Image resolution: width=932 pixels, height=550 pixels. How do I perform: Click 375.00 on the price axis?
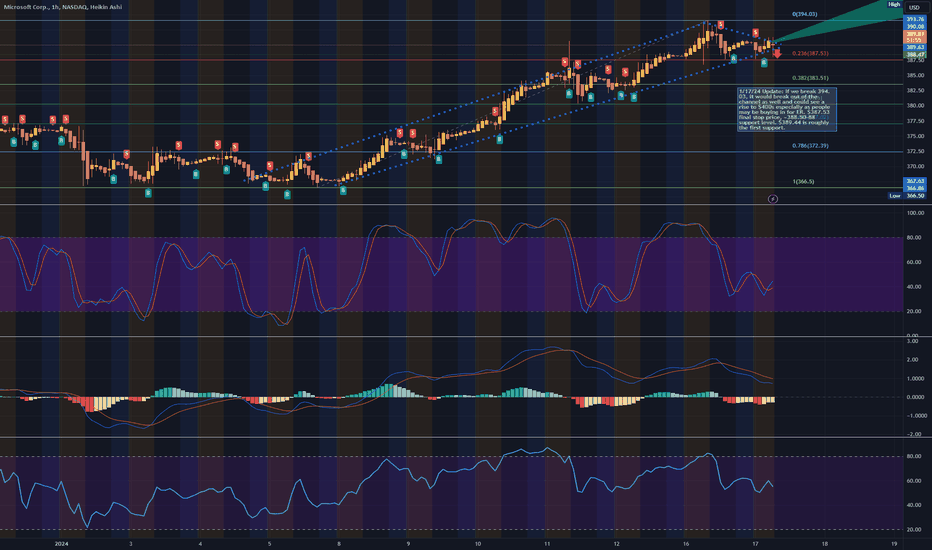click(915, 136)
